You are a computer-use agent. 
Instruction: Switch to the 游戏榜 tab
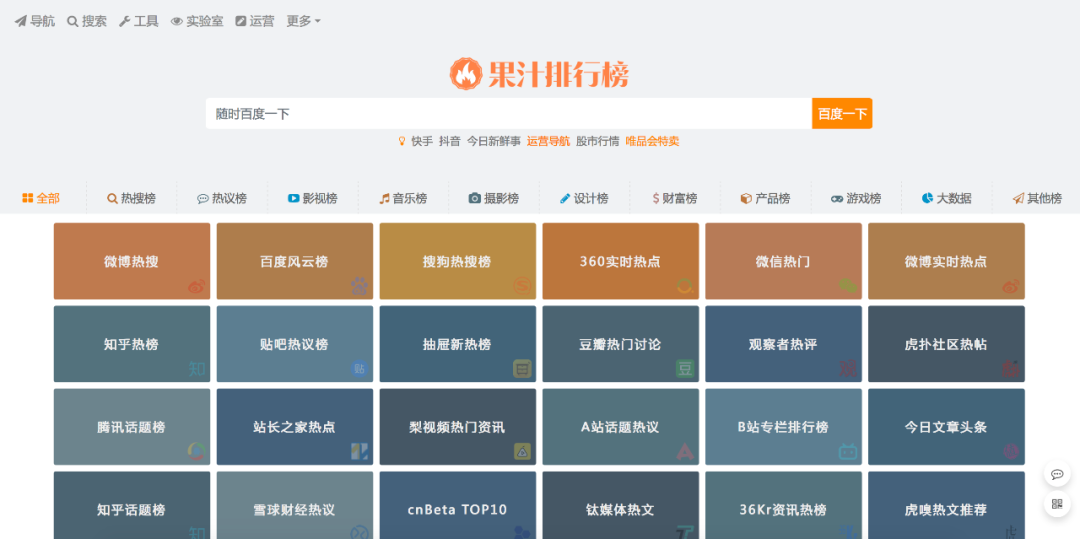click(x=856, y=198)
